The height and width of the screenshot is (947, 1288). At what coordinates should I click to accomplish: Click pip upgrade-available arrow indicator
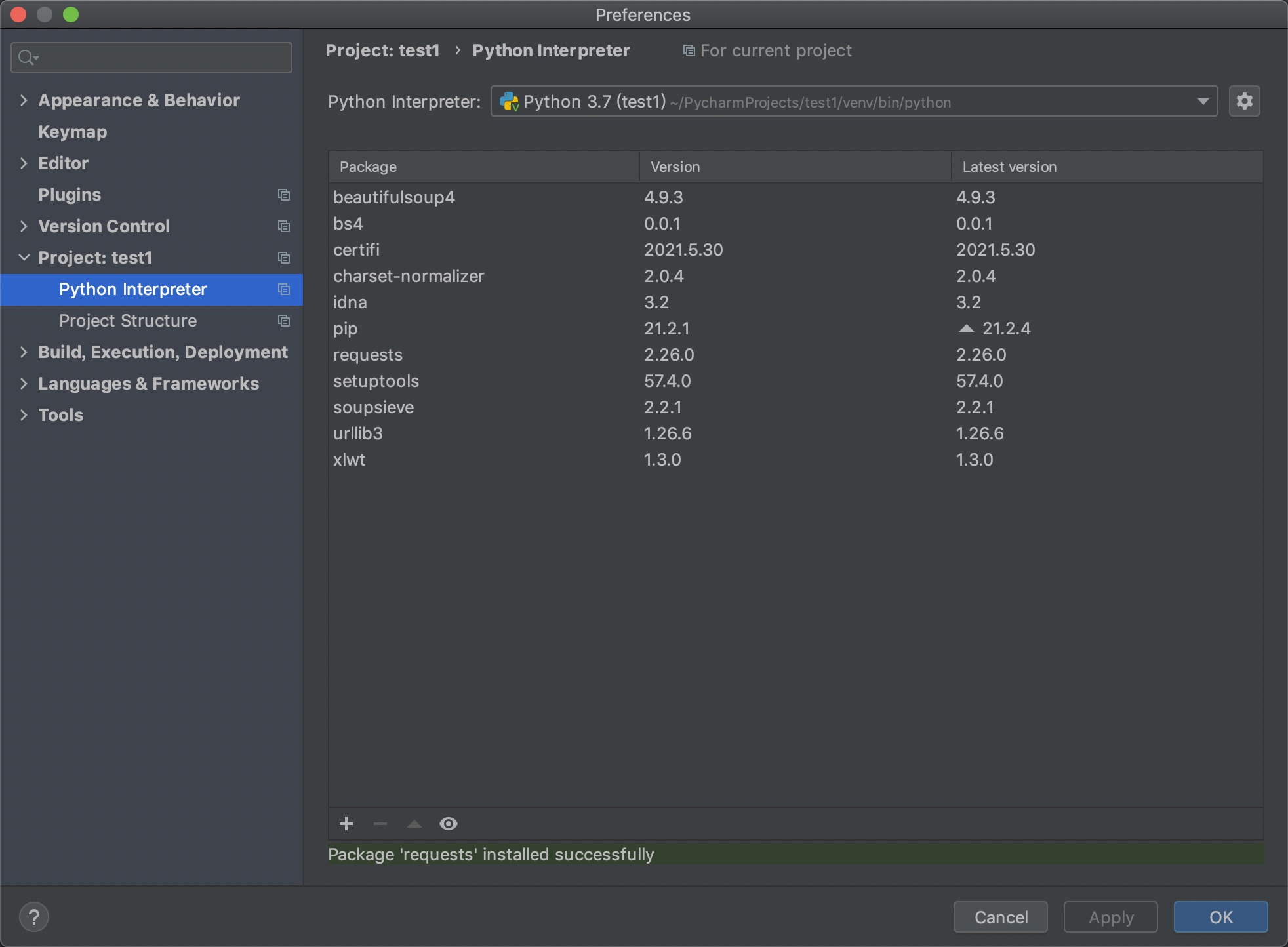coord(966,328)
